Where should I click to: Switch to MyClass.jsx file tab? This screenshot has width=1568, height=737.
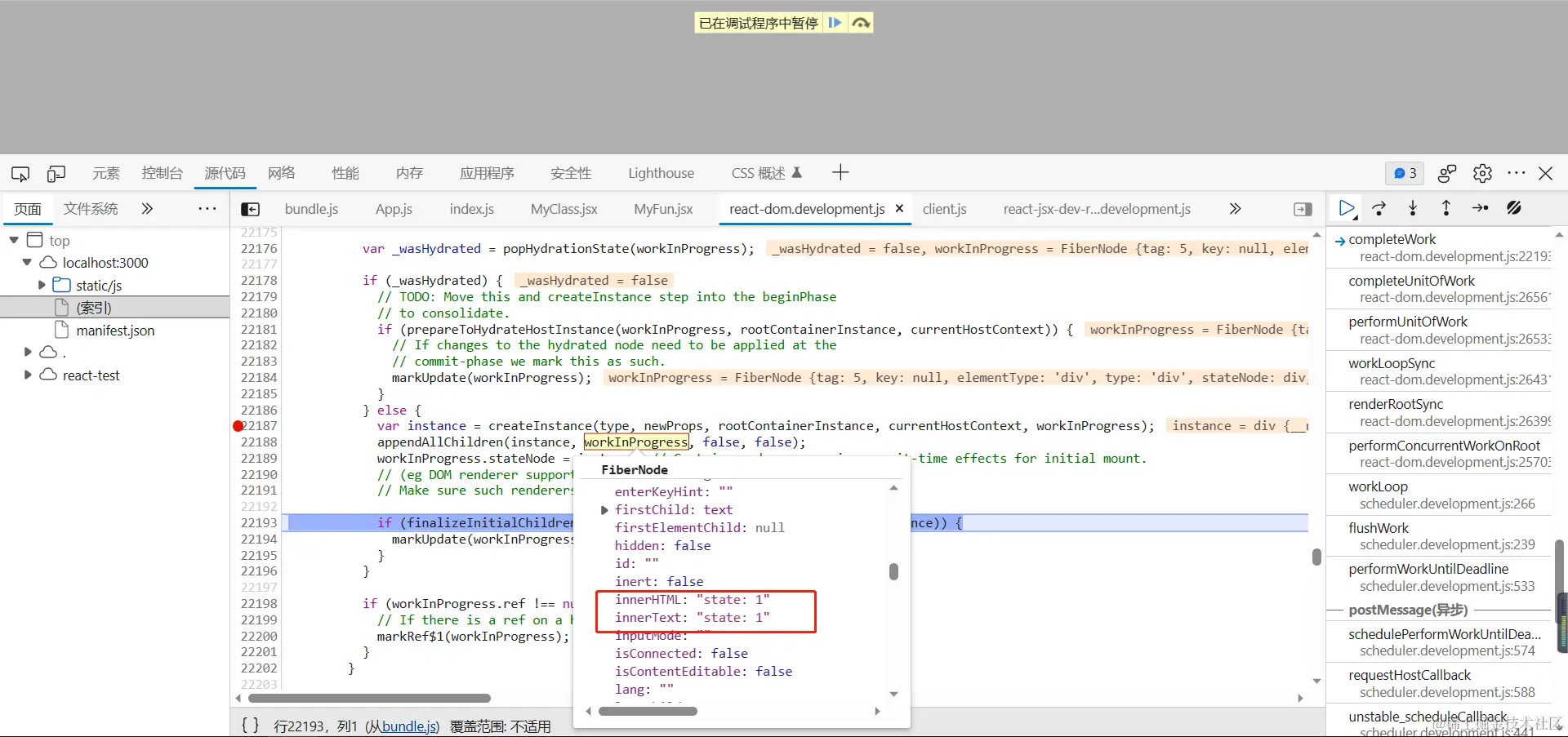point(564,209)
